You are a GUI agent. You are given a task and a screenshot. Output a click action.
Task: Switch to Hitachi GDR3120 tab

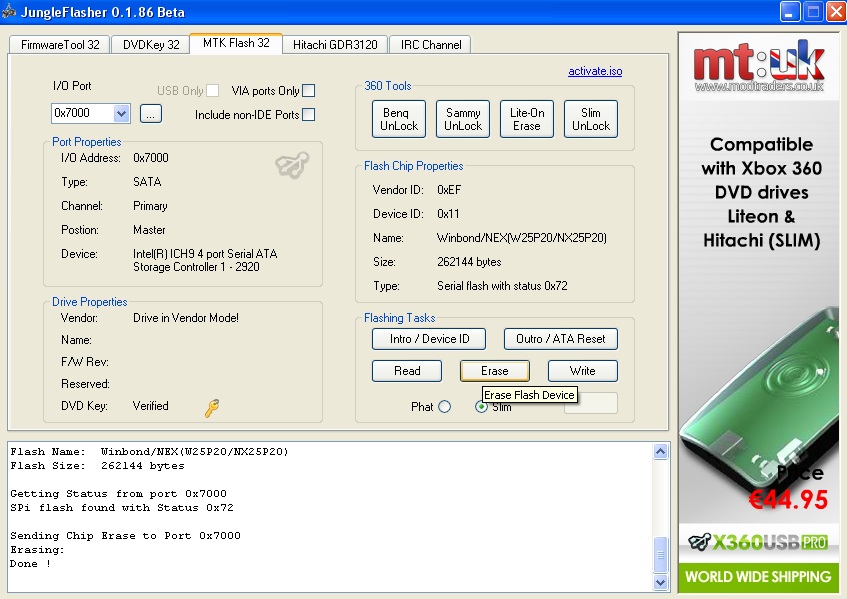[335, 45]
